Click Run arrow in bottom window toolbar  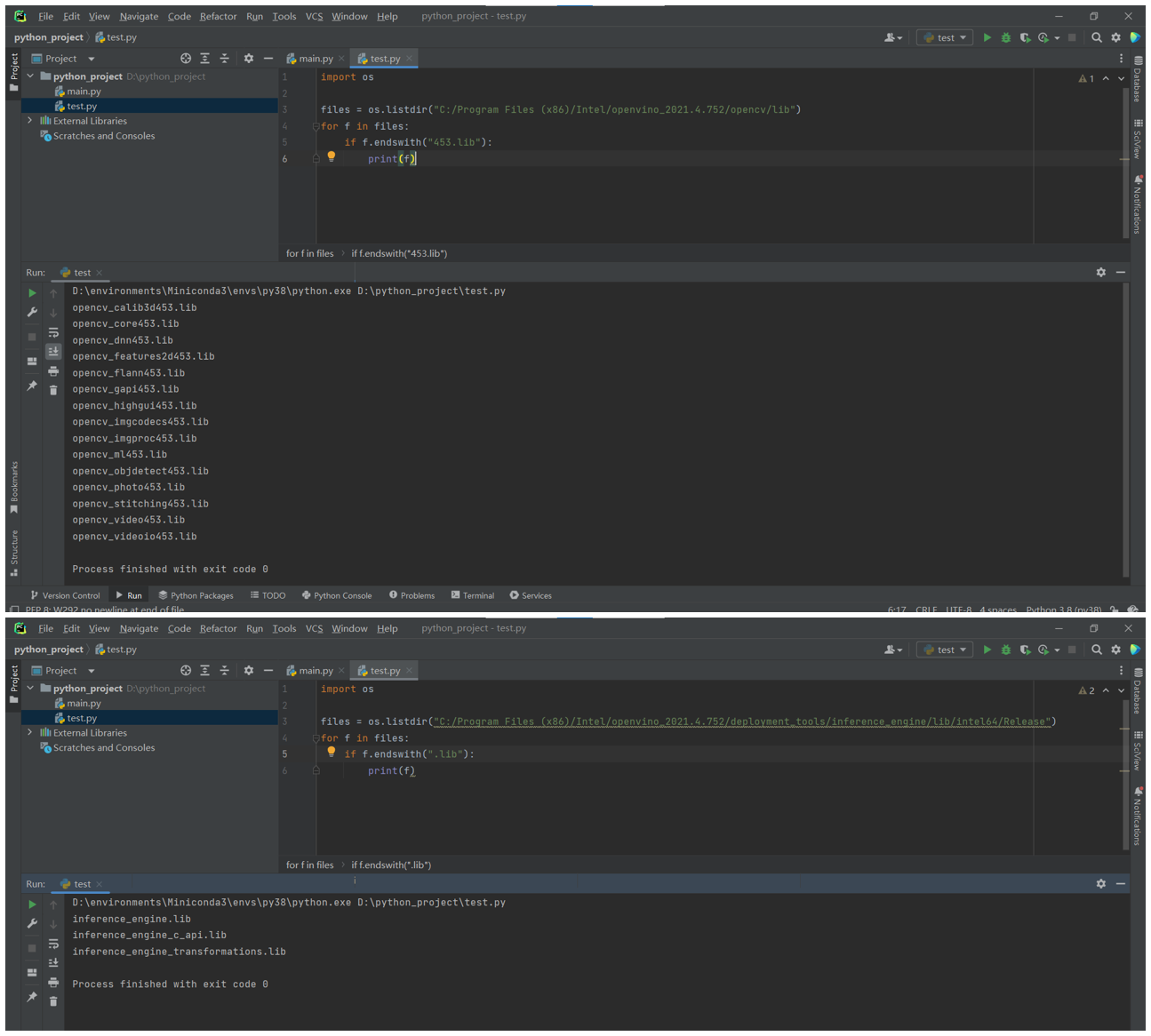coord(987,649)
